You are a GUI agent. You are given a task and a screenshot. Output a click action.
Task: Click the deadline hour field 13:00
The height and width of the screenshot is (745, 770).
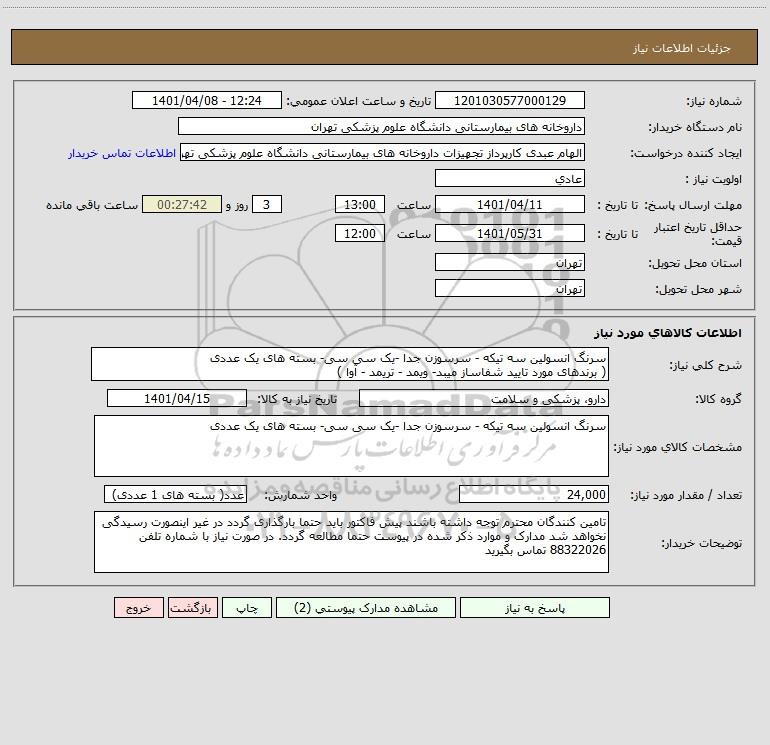point(359,204)
